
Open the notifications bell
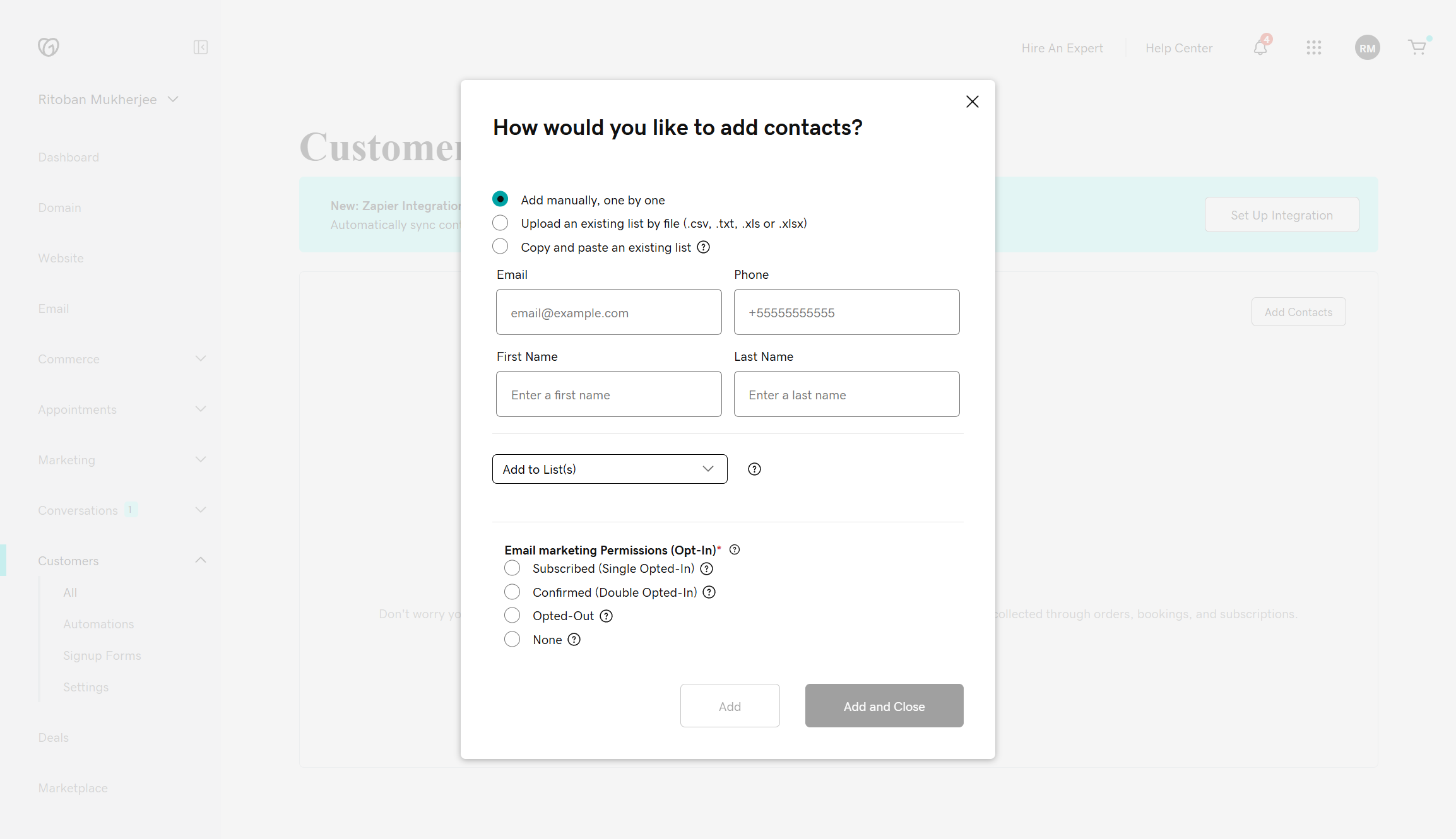pyautogui.click(x=1260, y=47)
